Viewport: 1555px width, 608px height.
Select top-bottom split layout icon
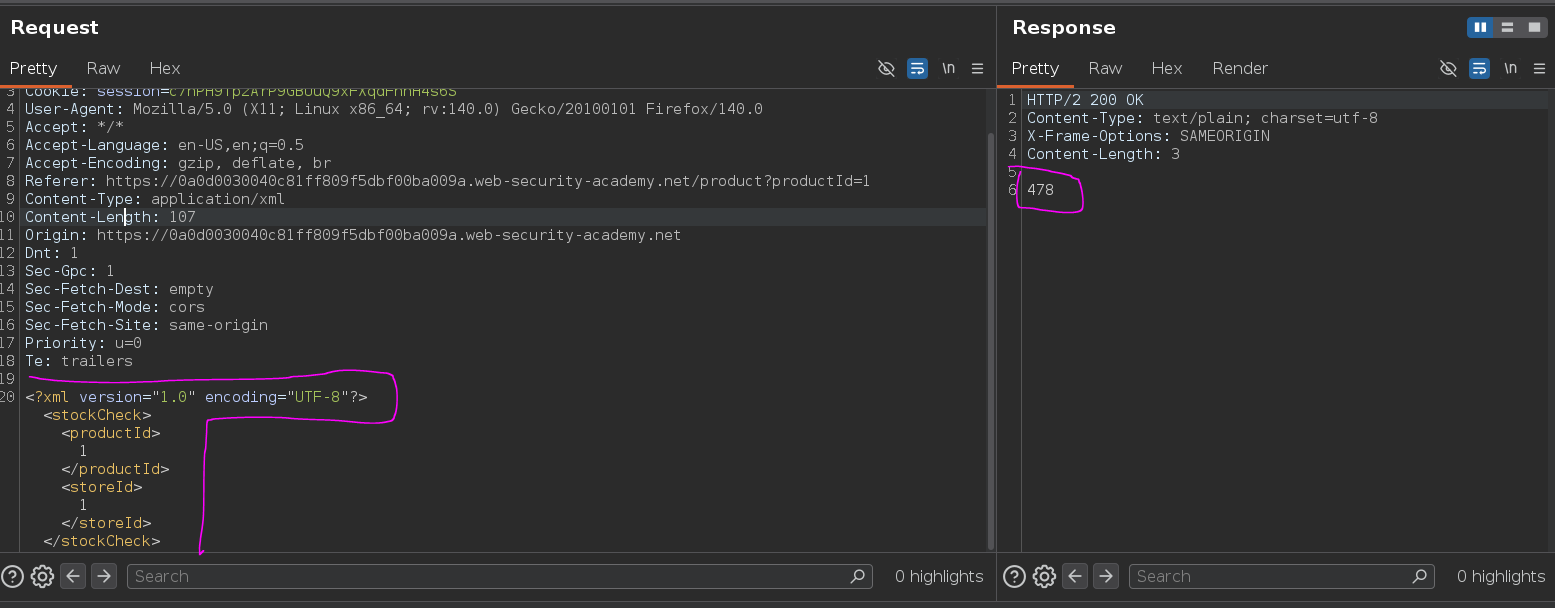[x=1506, y=27]
